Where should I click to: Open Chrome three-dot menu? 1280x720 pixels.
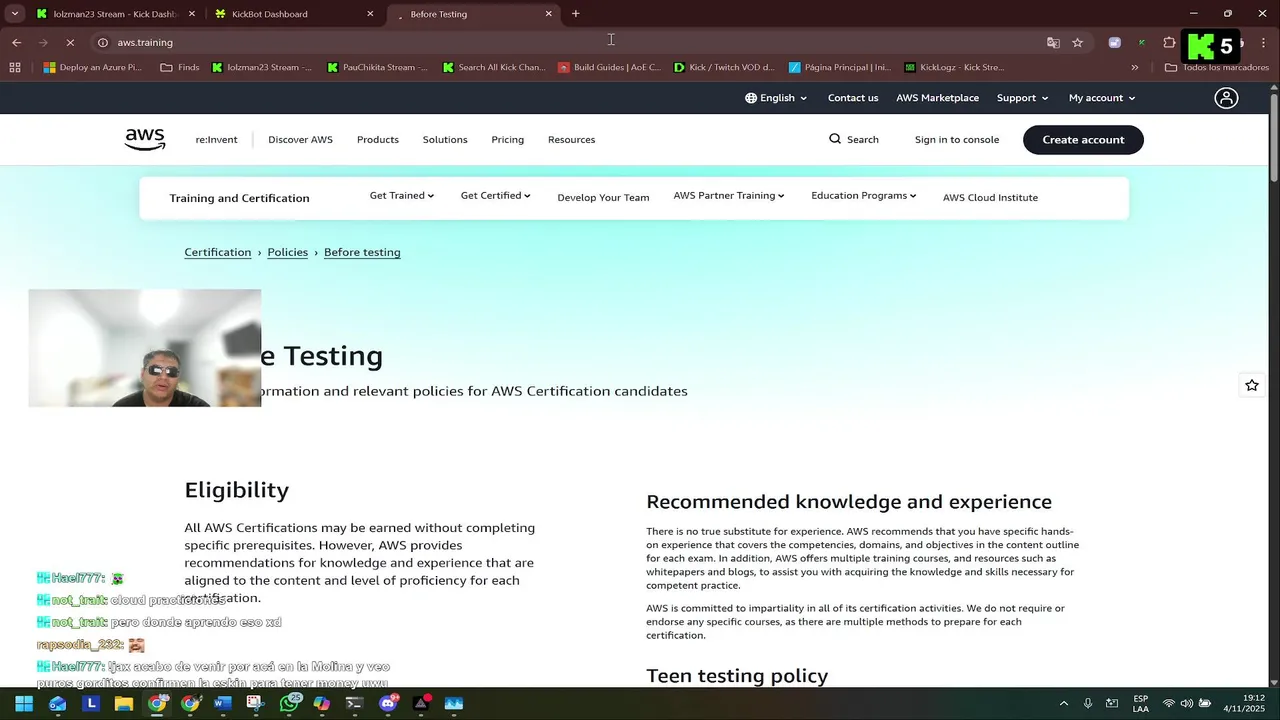point(1265,42)
